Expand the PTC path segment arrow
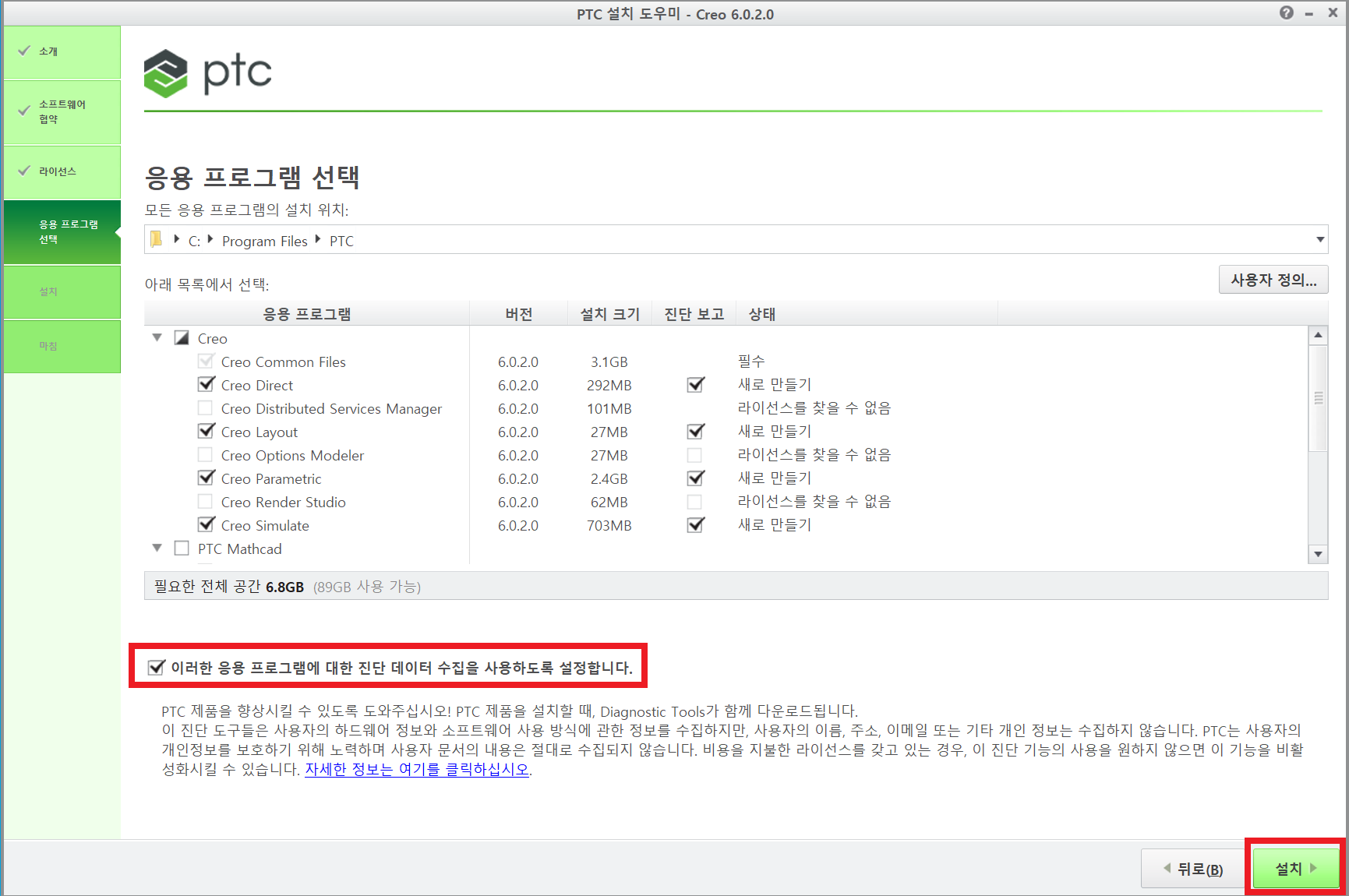 coord(318,239)
